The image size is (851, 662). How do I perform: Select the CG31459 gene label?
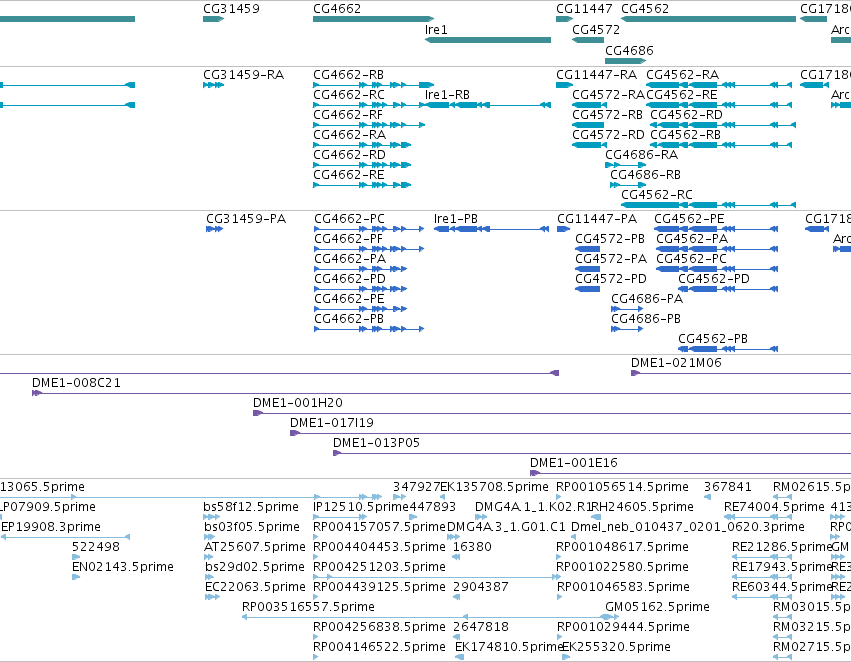pos(231,9)
